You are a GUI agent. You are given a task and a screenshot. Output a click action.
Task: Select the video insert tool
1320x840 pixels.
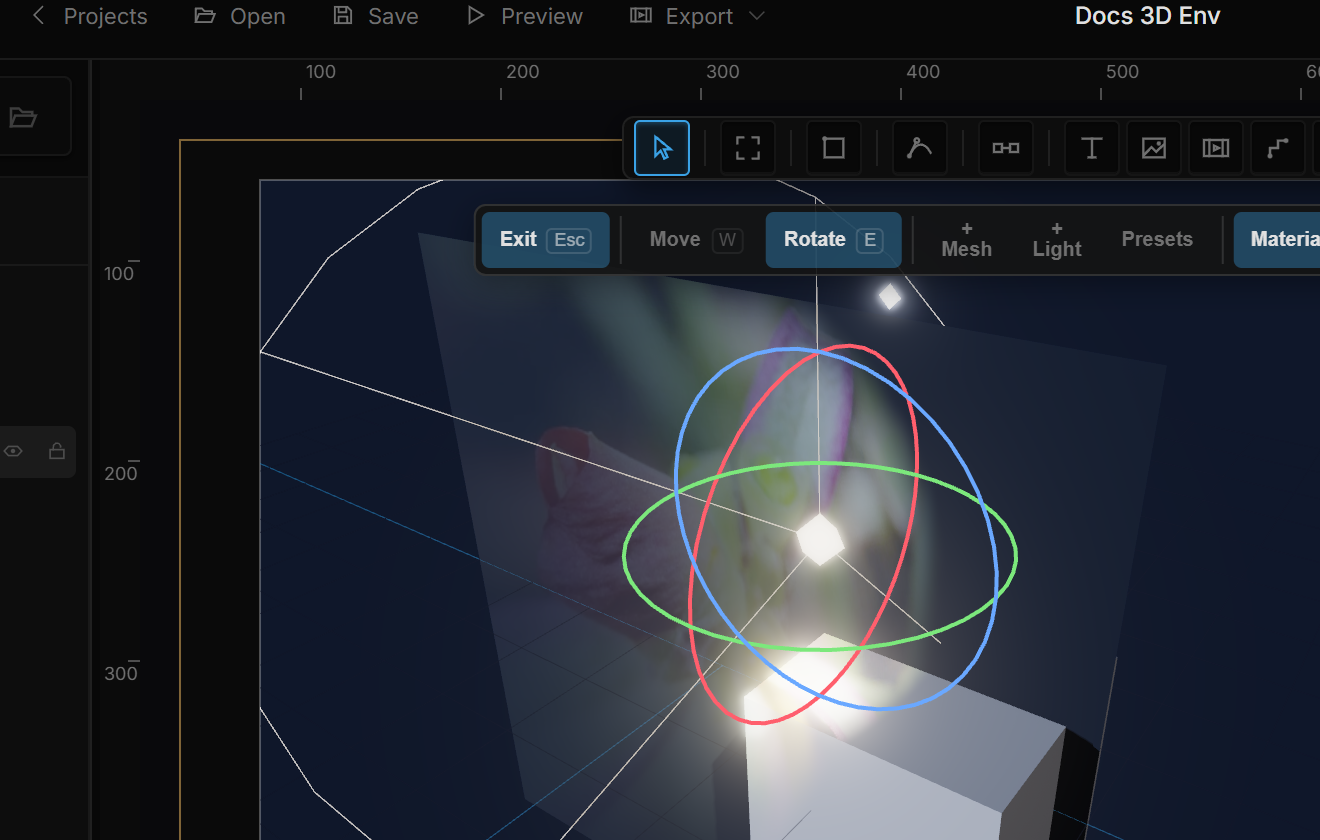click(x=1216, y=148)
